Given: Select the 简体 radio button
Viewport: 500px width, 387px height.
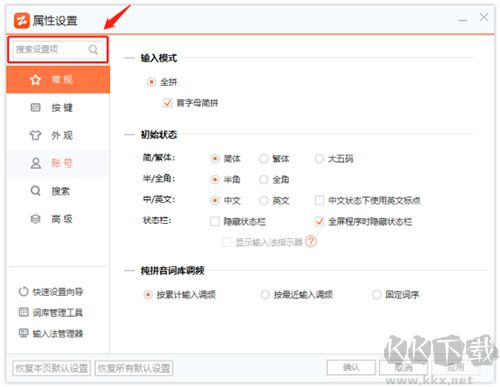Looking at the screenshot, I should tap(215, 159).
